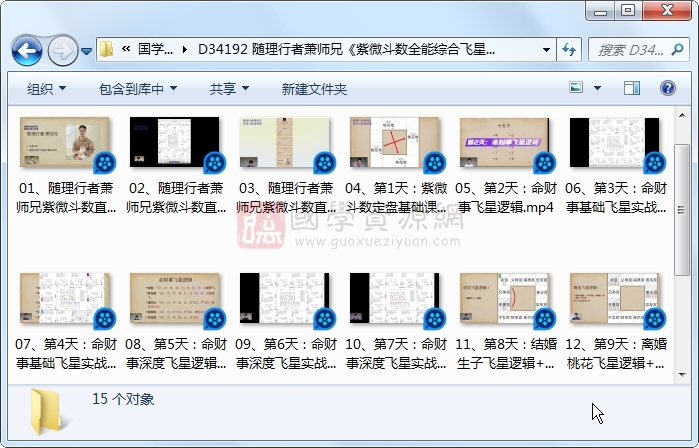Minimize the Explorer window
The width and height of the screenshot is (699, 448).
point(600,11)
